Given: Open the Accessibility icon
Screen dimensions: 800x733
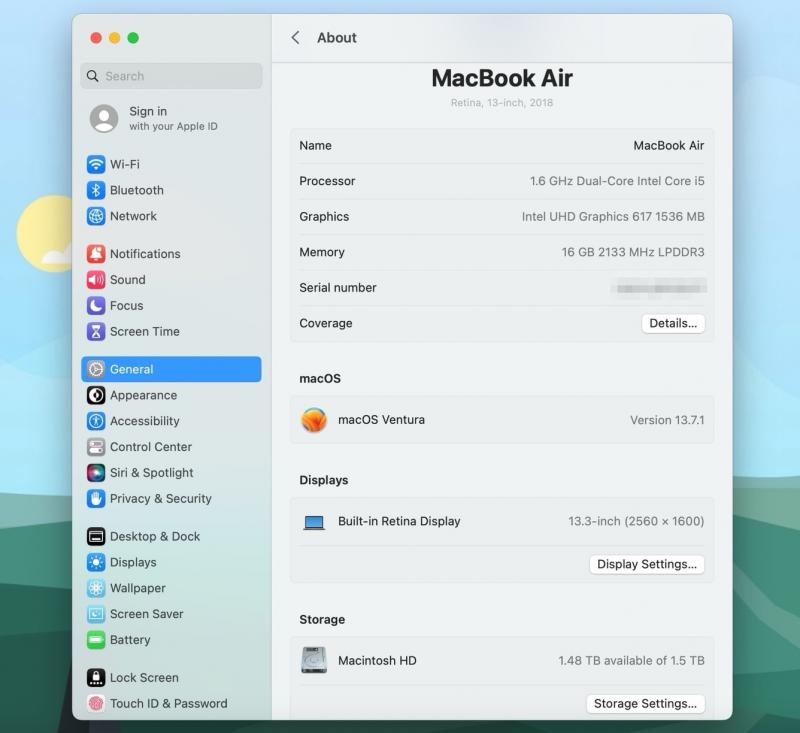Looking at the screenshot, I should pyautogui.click(x=96, y=421).
